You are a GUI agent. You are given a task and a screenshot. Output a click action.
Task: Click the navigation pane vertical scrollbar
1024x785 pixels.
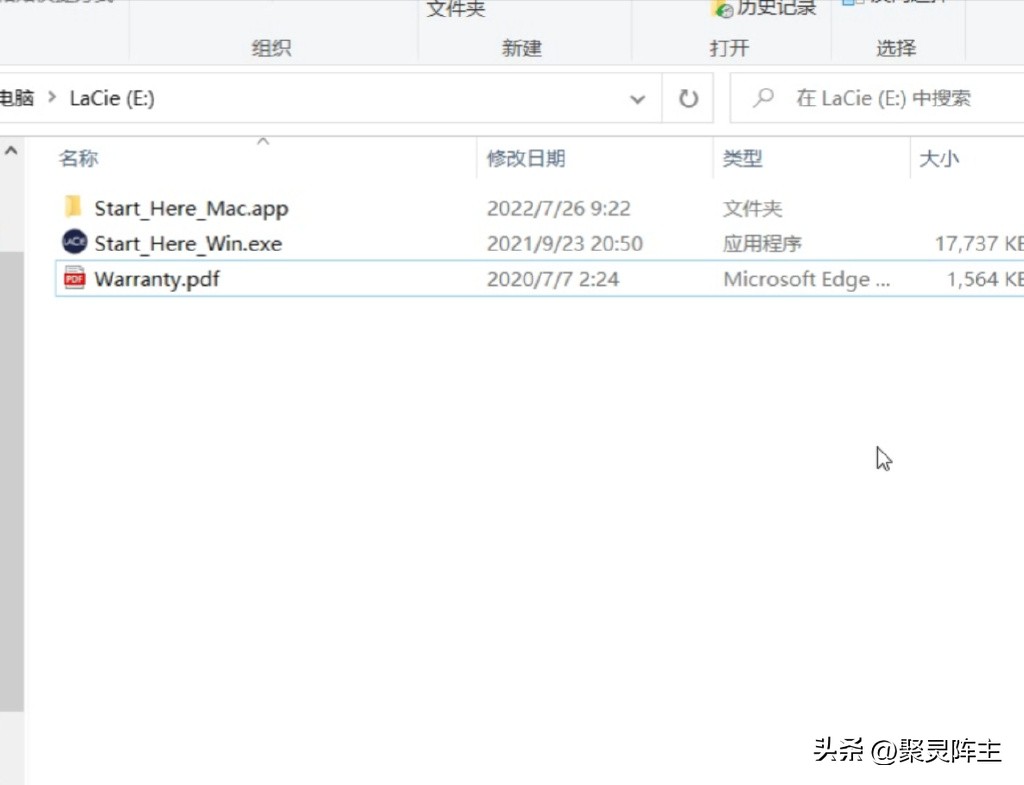coord(12,480)
